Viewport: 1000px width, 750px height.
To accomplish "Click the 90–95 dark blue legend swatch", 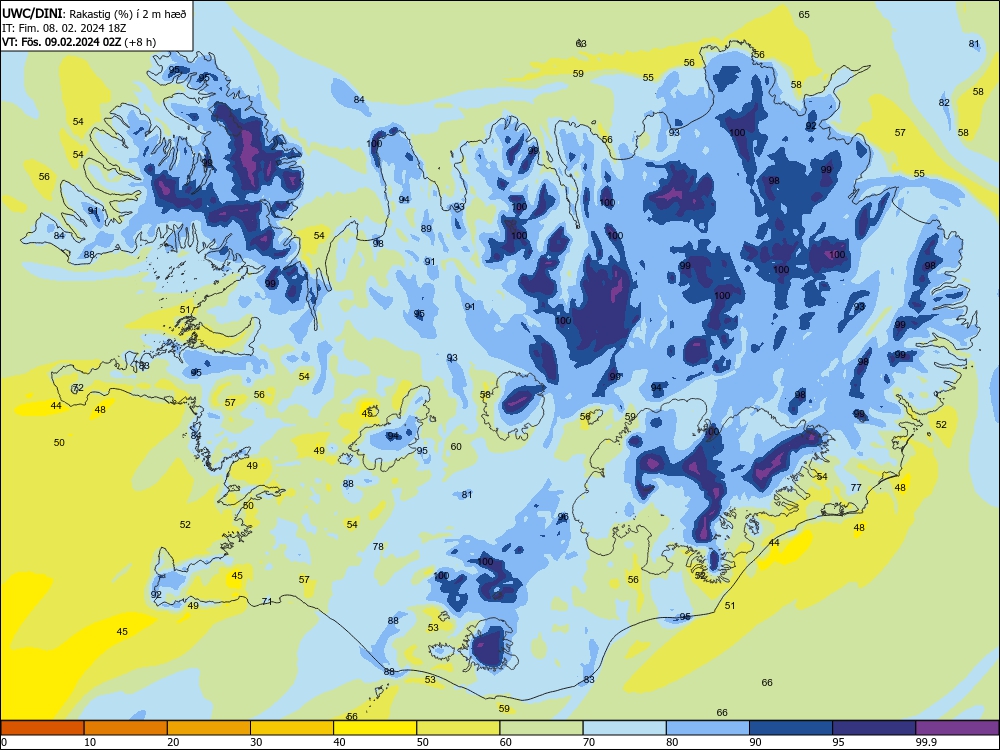I will pyautogui.click(x=791, y=728).
